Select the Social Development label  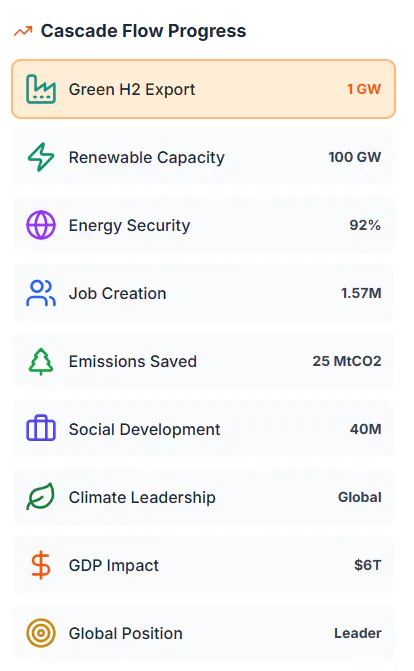pos(144,429)
